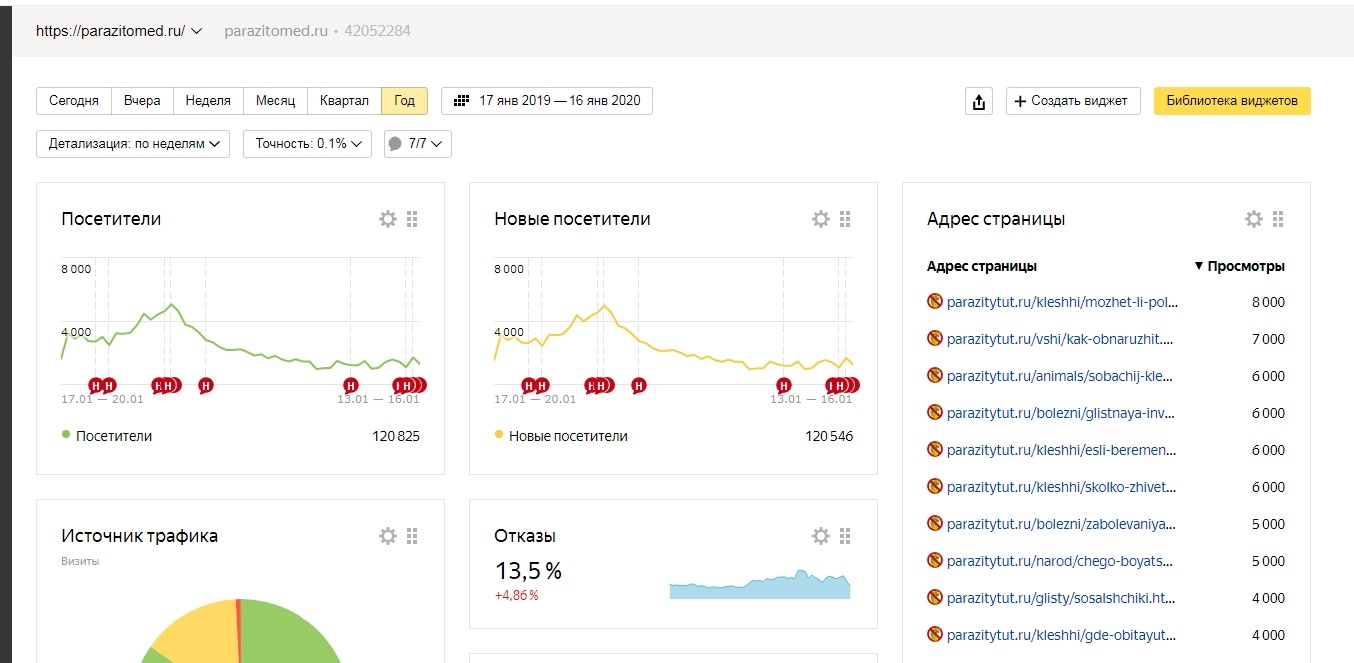
Task: Open the glisty/sosalshchiki.ht page link
Action: click(x=1061, y=598)
